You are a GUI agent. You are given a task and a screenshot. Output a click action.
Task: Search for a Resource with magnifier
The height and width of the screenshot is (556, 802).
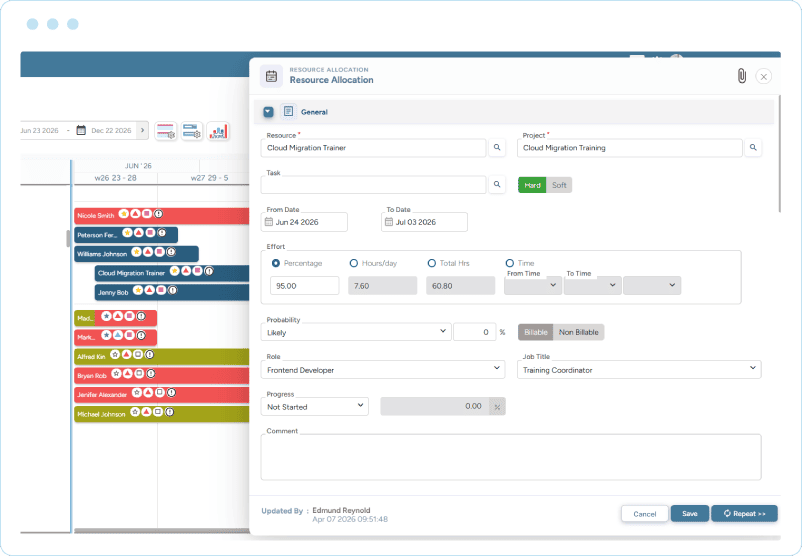coord(497,147)
